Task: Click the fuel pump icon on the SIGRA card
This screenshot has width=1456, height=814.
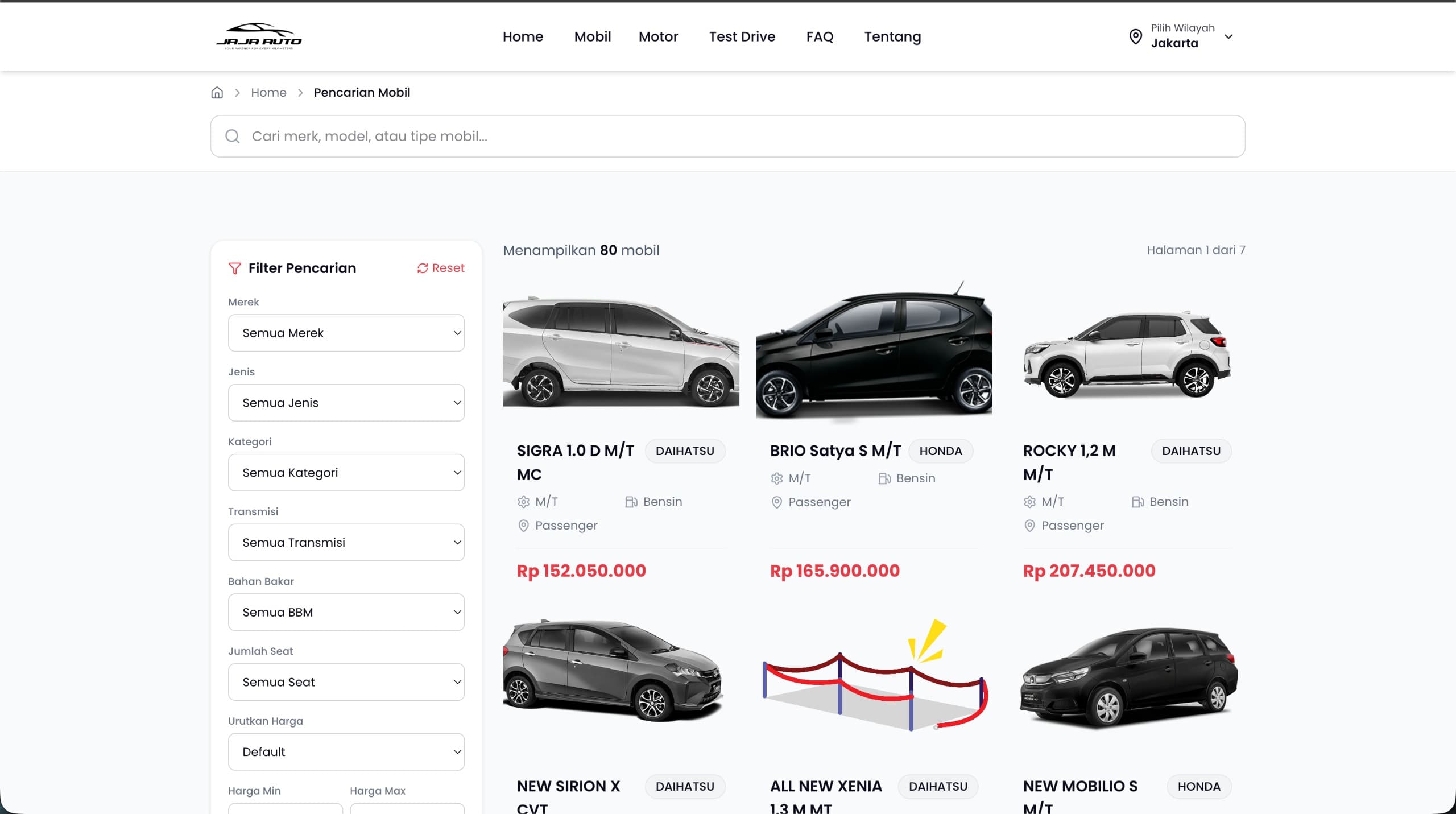Action: coord(631,502)
